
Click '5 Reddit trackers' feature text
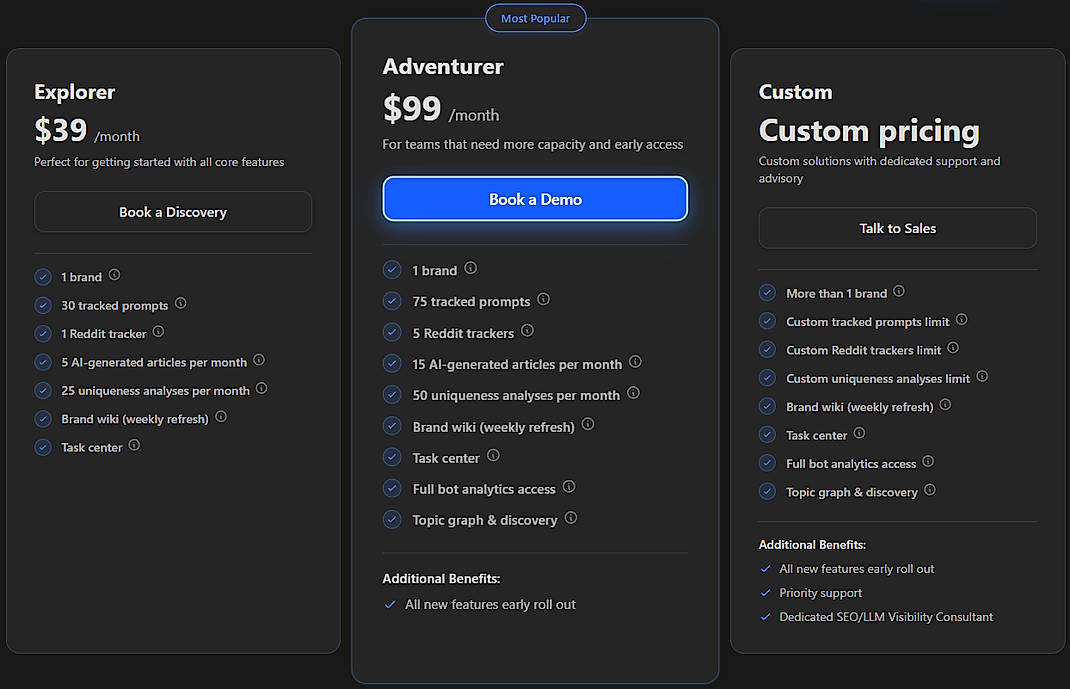(463, 334)
